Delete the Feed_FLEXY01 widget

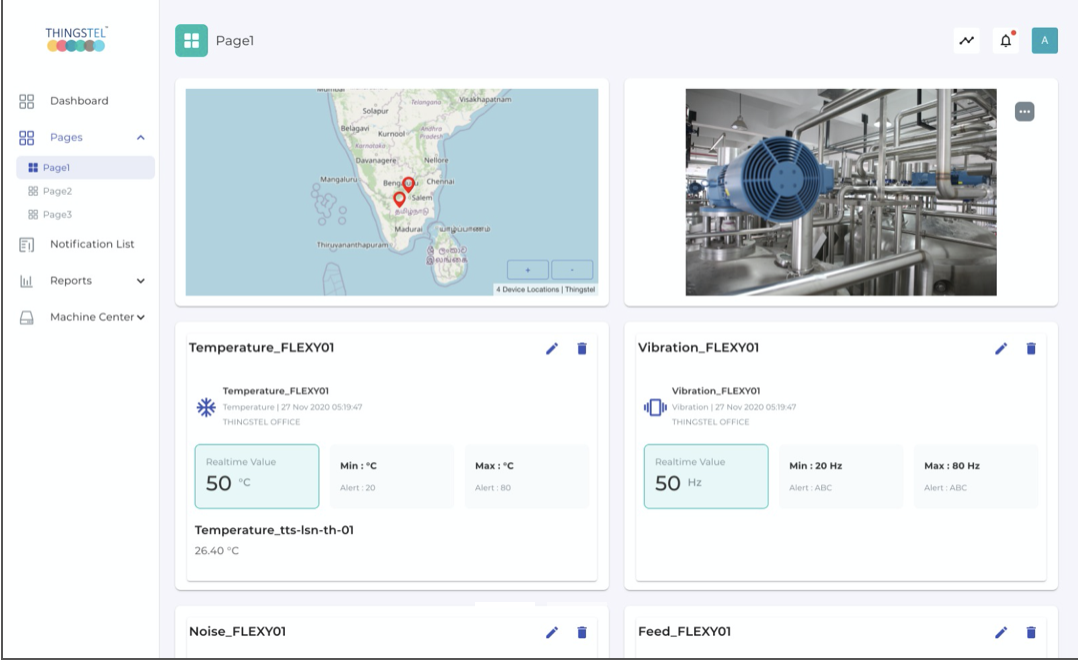1031,632
